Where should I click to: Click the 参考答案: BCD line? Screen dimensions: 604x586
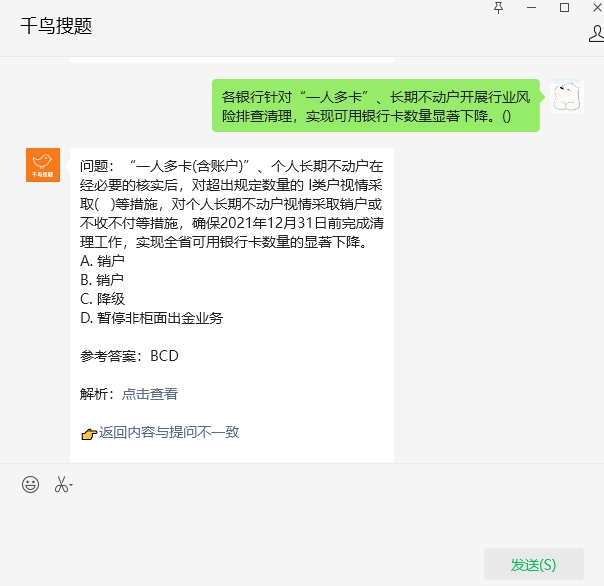point(129,356)
